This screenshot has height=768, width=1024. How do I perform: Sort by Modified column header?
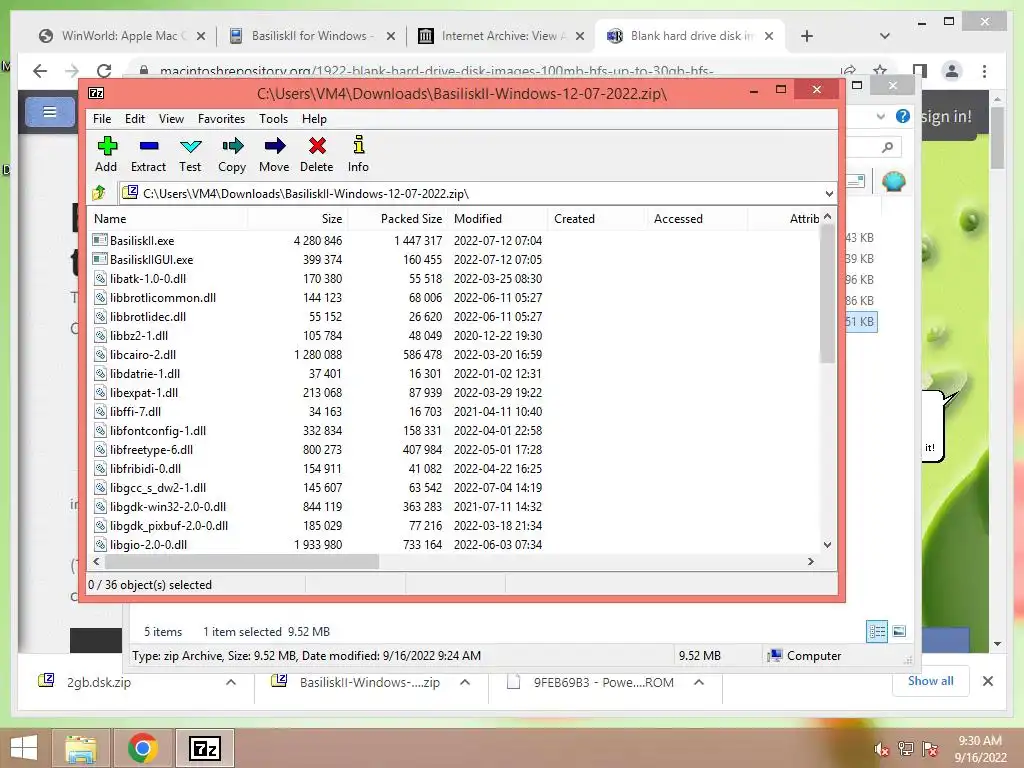498,219
